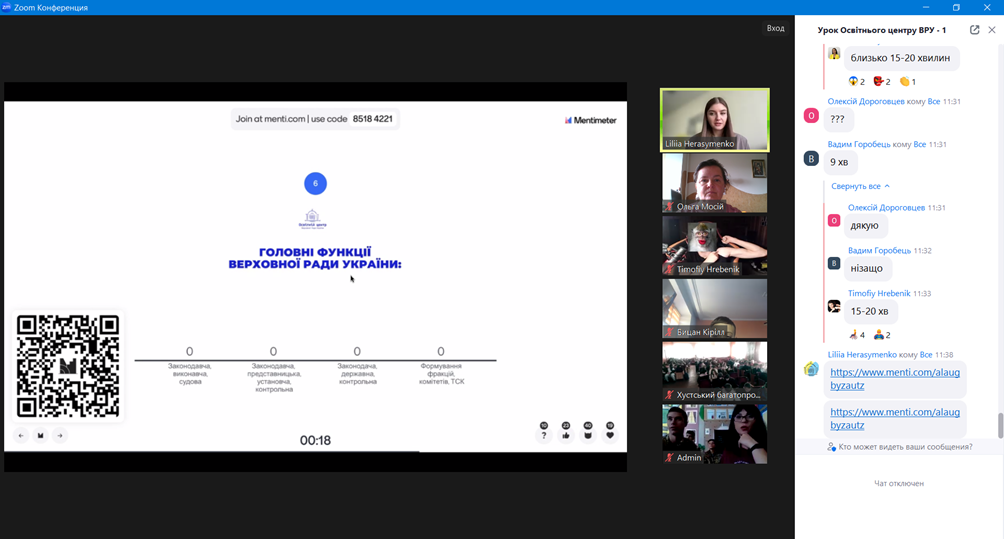Viewport: 1004px width, 539px height.
Task: Close the chat side panel
Action: (x=991, y=30)
